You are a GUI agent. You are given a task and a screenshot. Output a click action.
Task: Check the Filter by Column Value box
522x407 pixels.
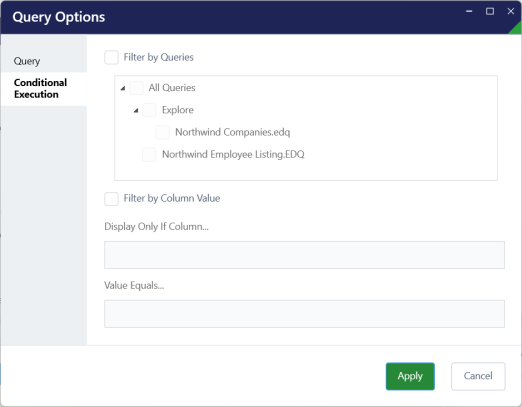click(111, 199)
